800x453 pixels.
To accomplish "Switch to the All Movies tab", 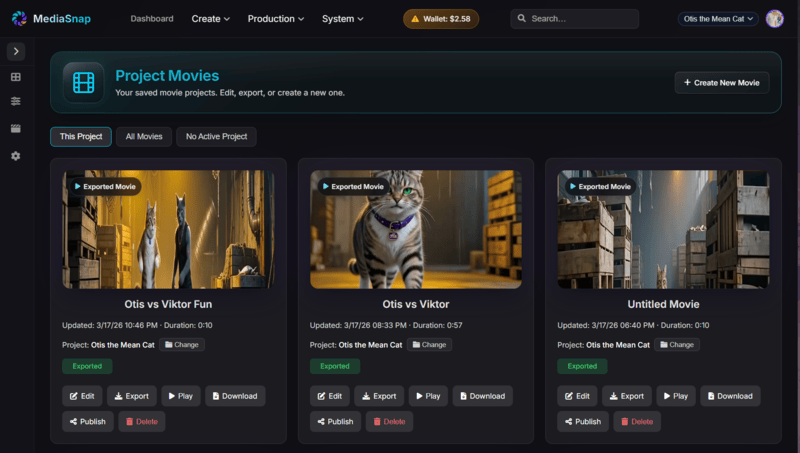I will (x=144, y=137).
